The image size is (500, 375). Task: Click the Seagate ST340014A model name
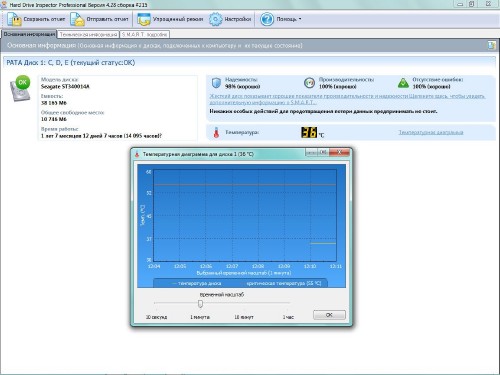coord(65,86)
